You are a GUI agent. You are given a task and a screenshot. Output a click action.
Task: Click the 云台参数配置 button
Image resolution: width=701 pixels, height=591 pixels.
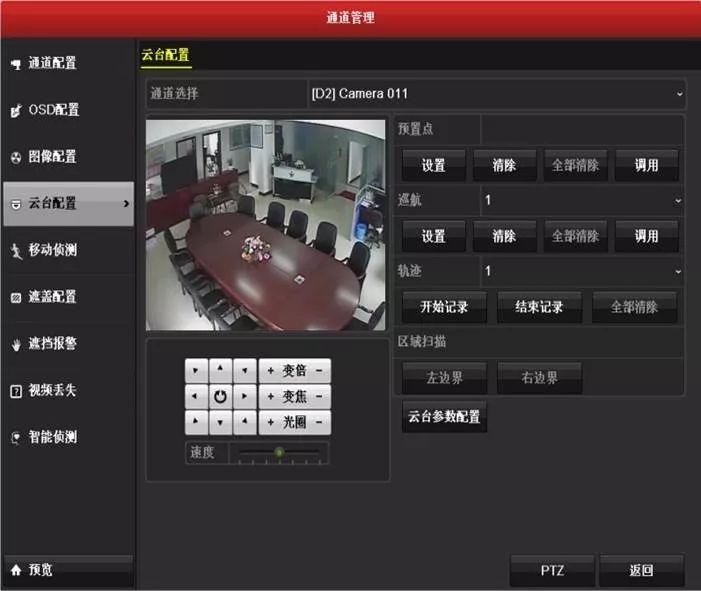point(443,417)
